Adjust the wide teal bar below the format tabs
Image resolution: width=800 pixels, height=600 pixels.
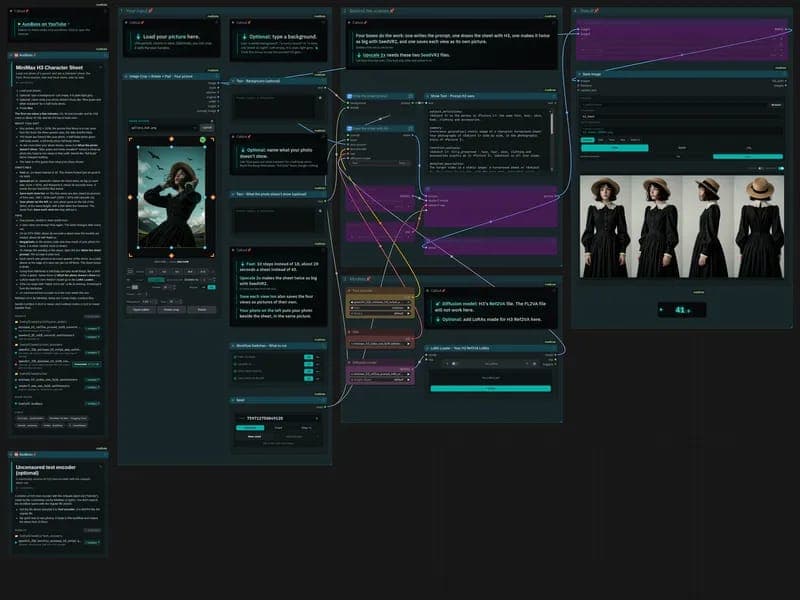tap(615, 147)
